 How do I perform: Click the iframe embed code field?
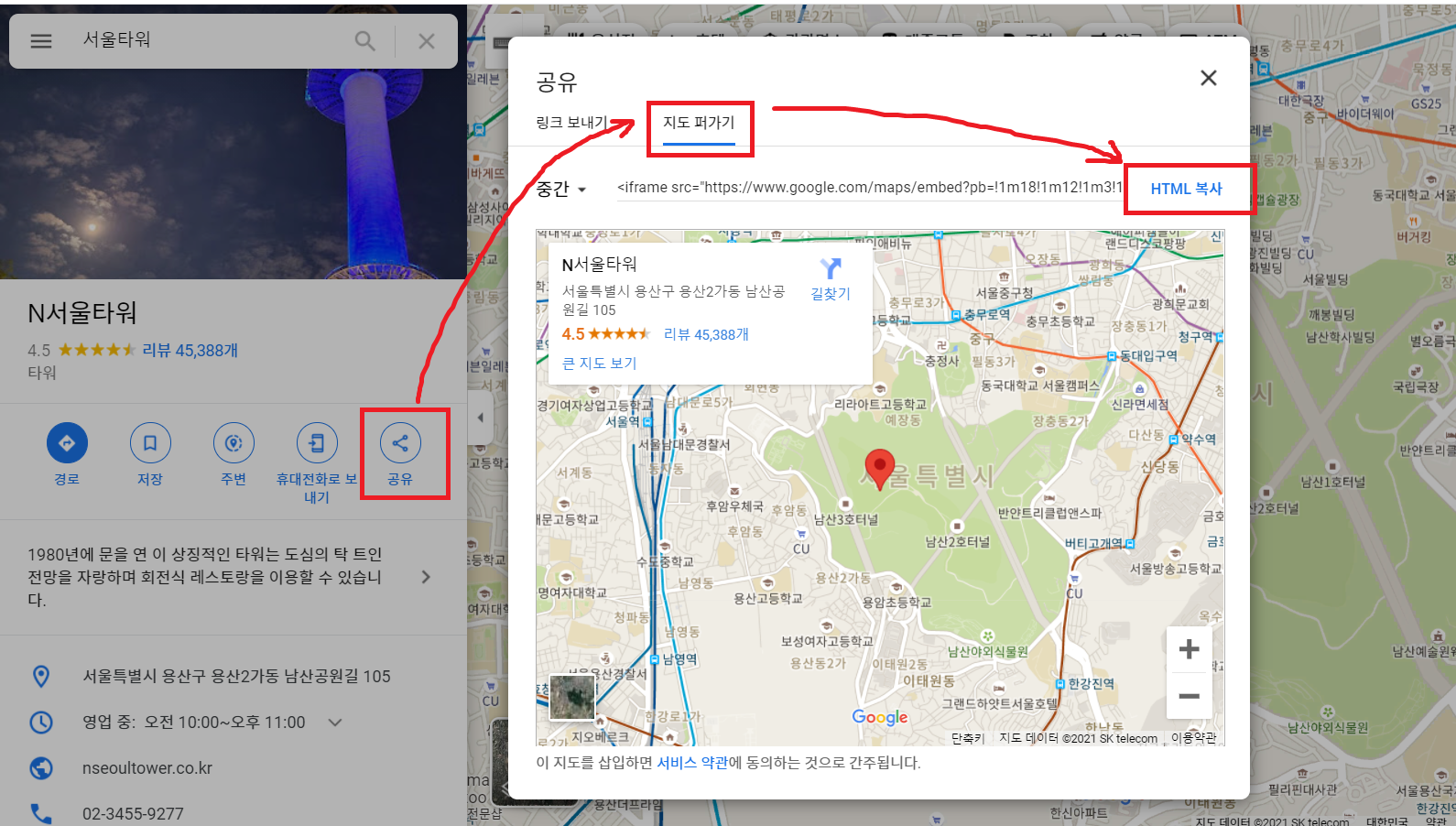tap(868, 188)
